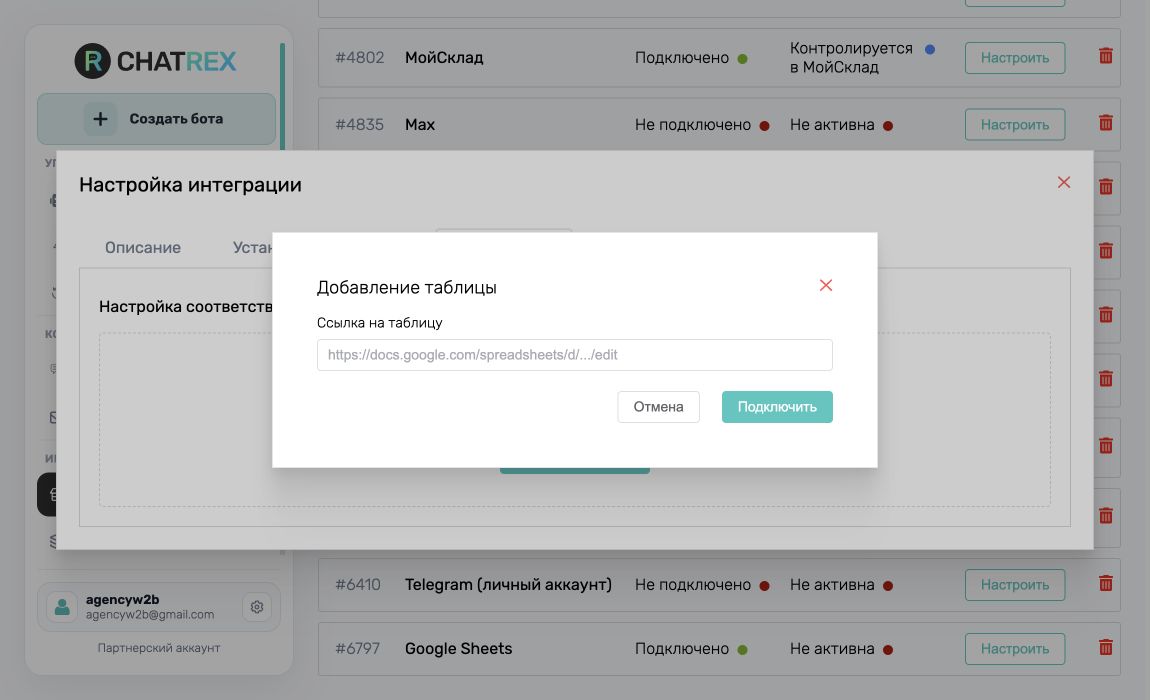
Task: Click Настроить for Telegram (личный аккаунт)
Action: (x=1014, y=585)
